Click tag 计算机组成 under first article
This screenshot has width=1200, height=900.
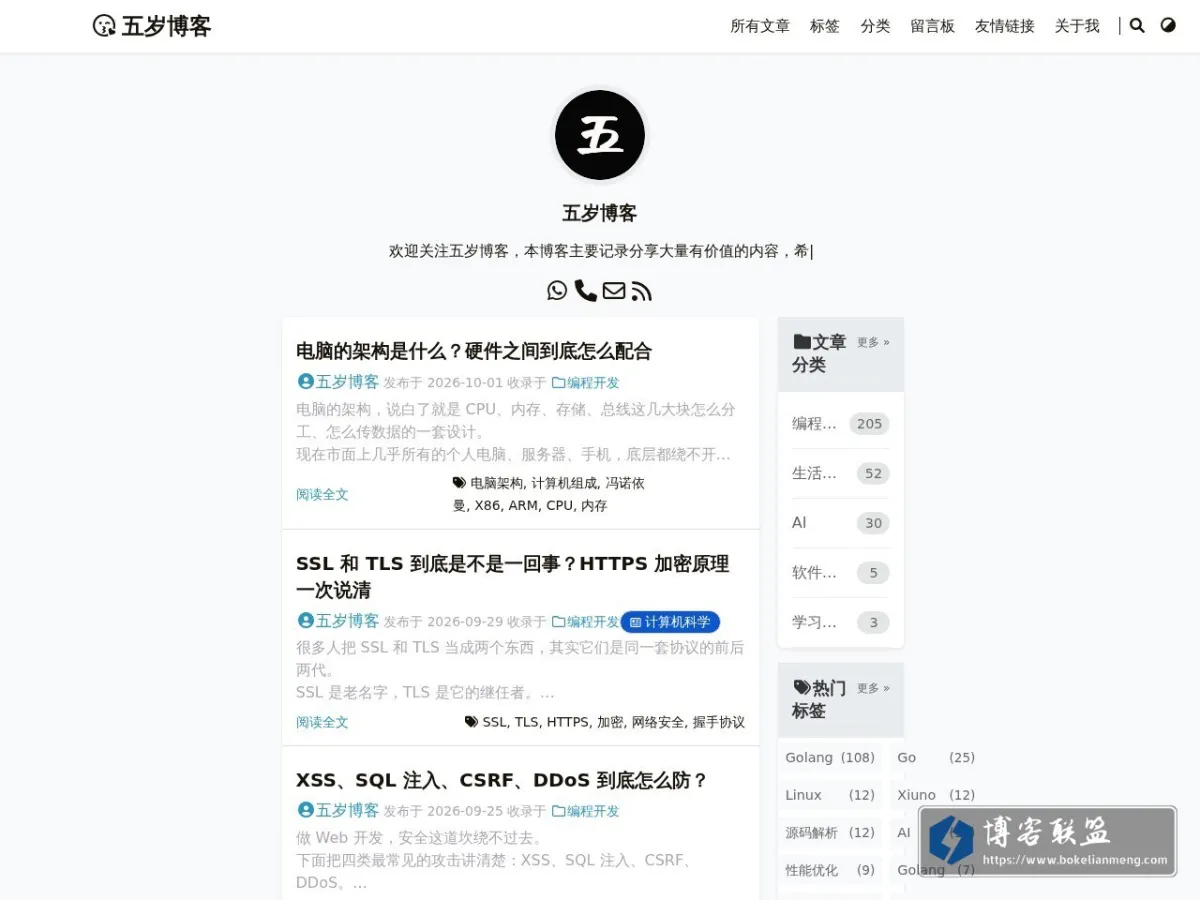(x=564, y=483)
